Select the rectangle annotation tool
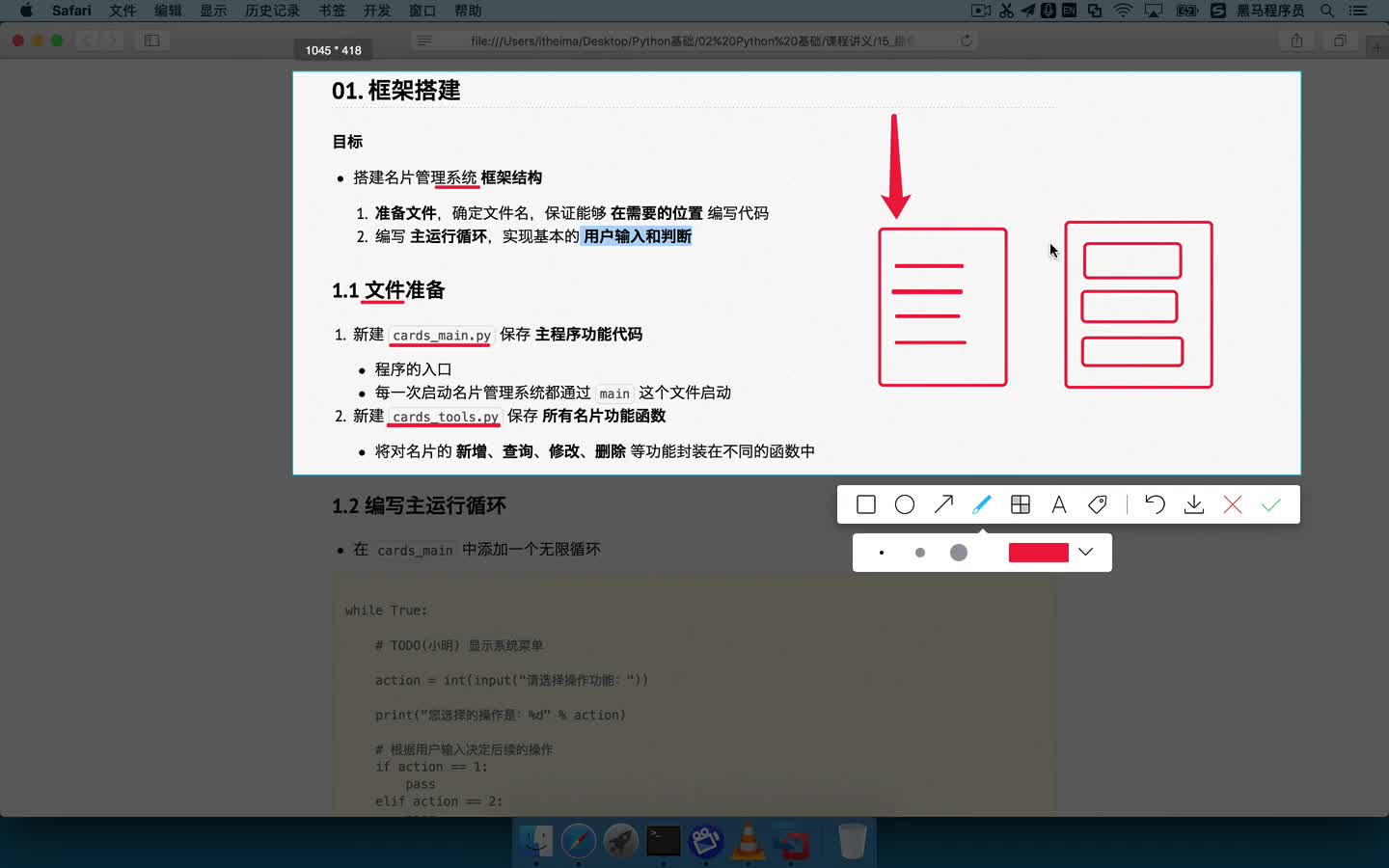Image resolution: width=1389 pixels, height=868 pixels. pyautogui.click(x=865, y=503)
